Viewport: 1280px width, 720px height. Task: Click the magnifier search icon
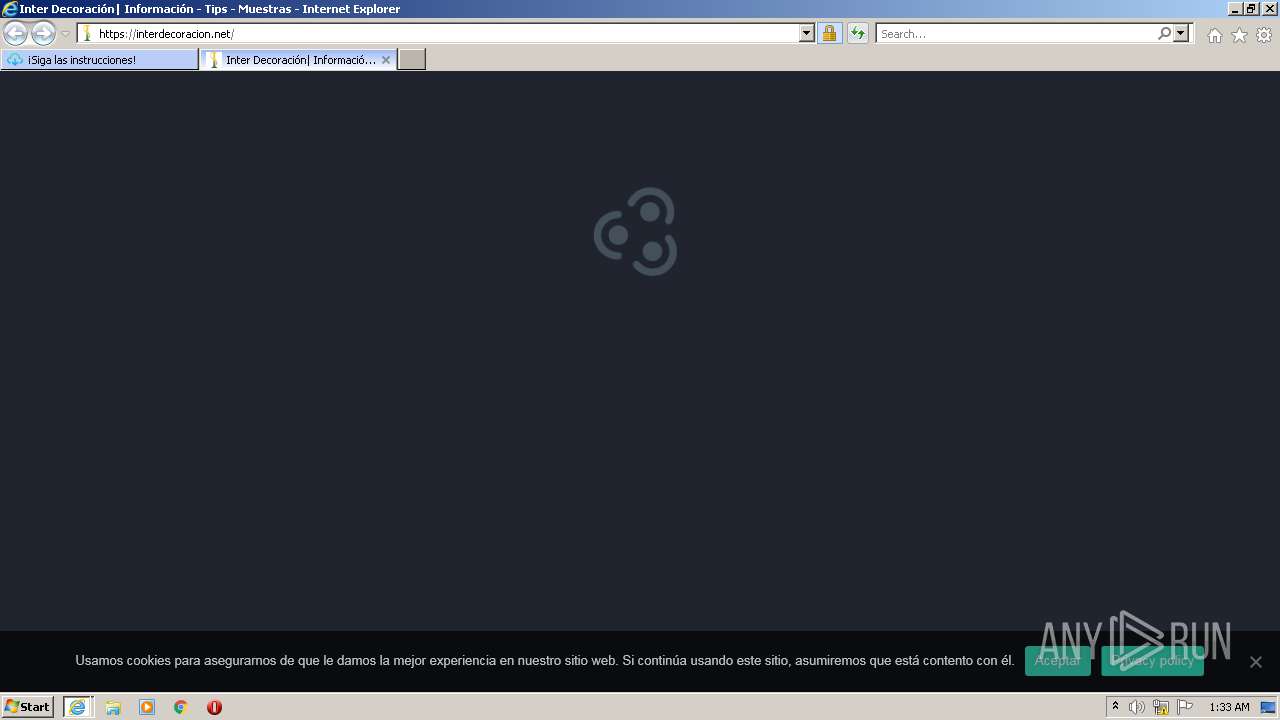(x=1164, y=34)
